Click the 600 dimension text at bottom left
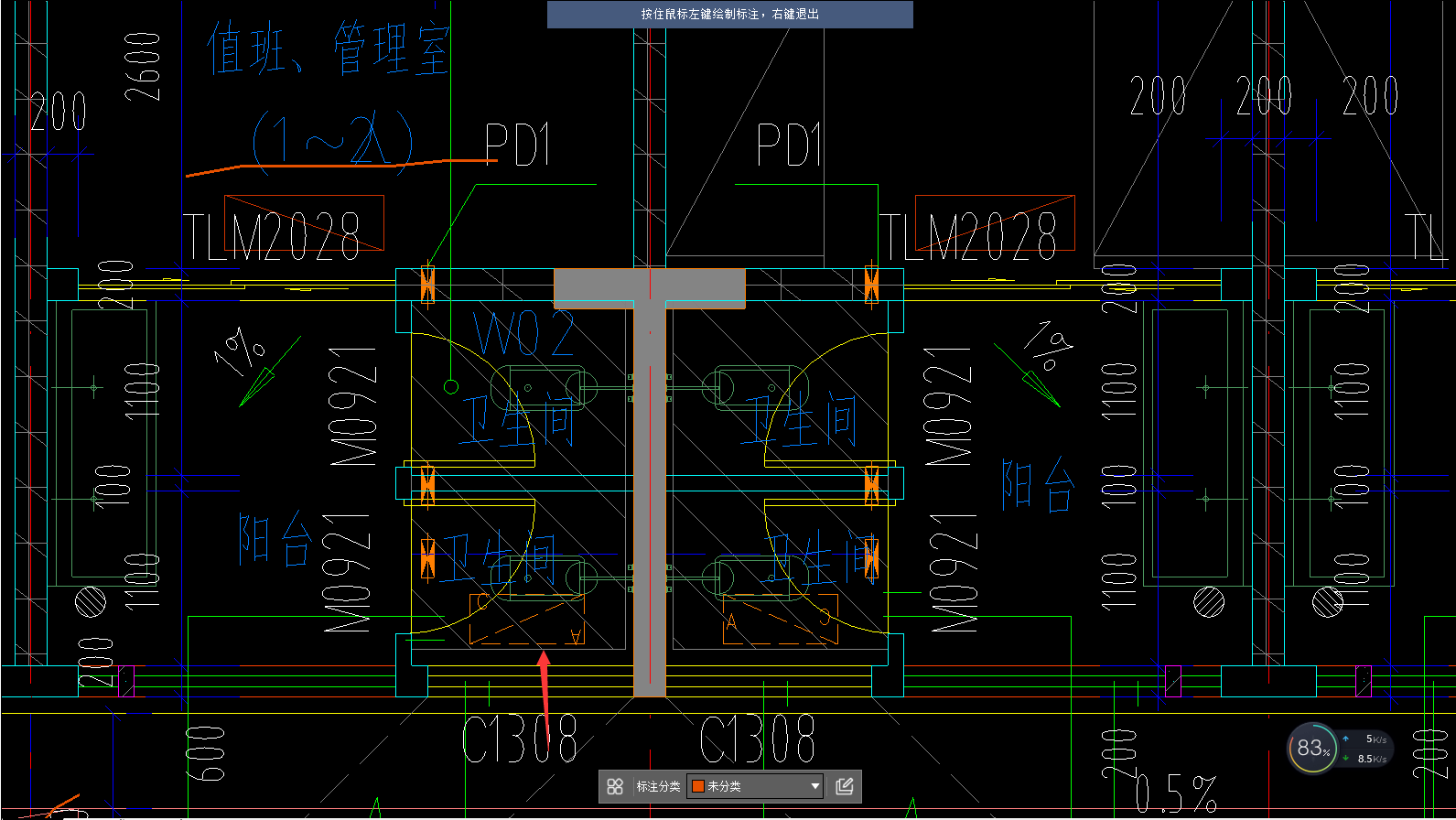The image size is (1456, 820). point(206,753)
